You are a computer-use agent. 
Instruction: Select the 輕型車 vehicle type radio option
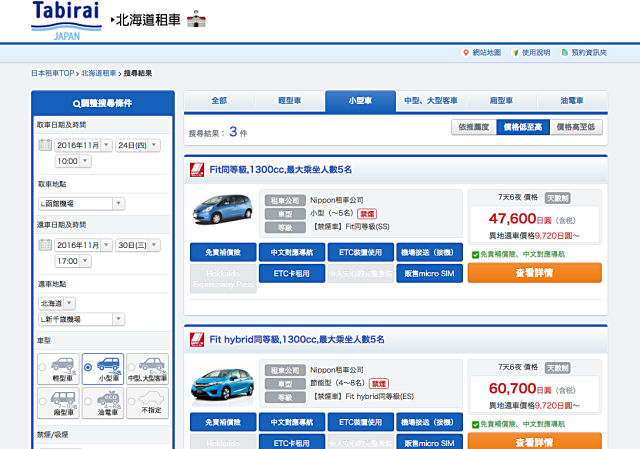42,368
